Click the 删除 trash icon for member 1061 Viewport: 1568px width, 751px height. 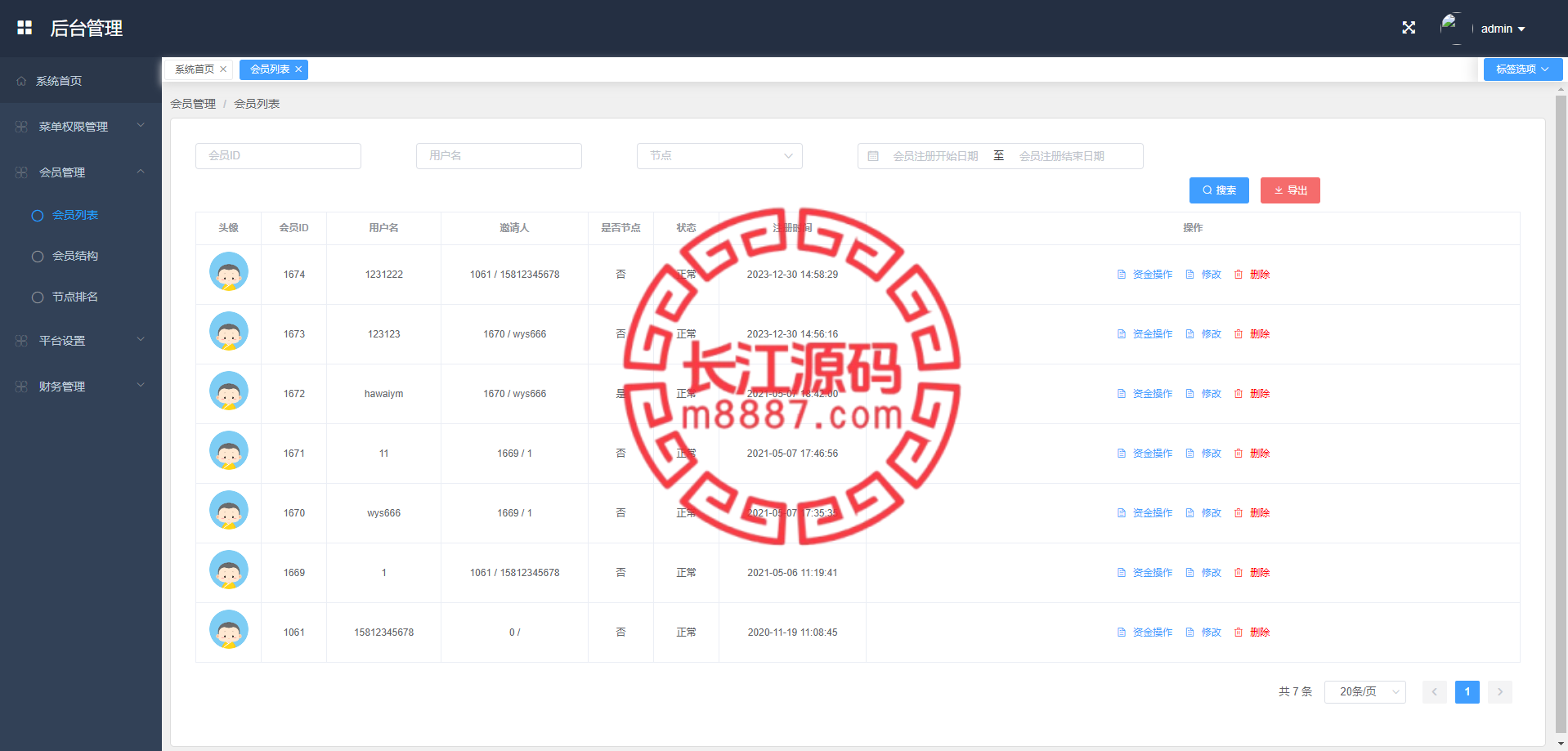(1239, 633)
